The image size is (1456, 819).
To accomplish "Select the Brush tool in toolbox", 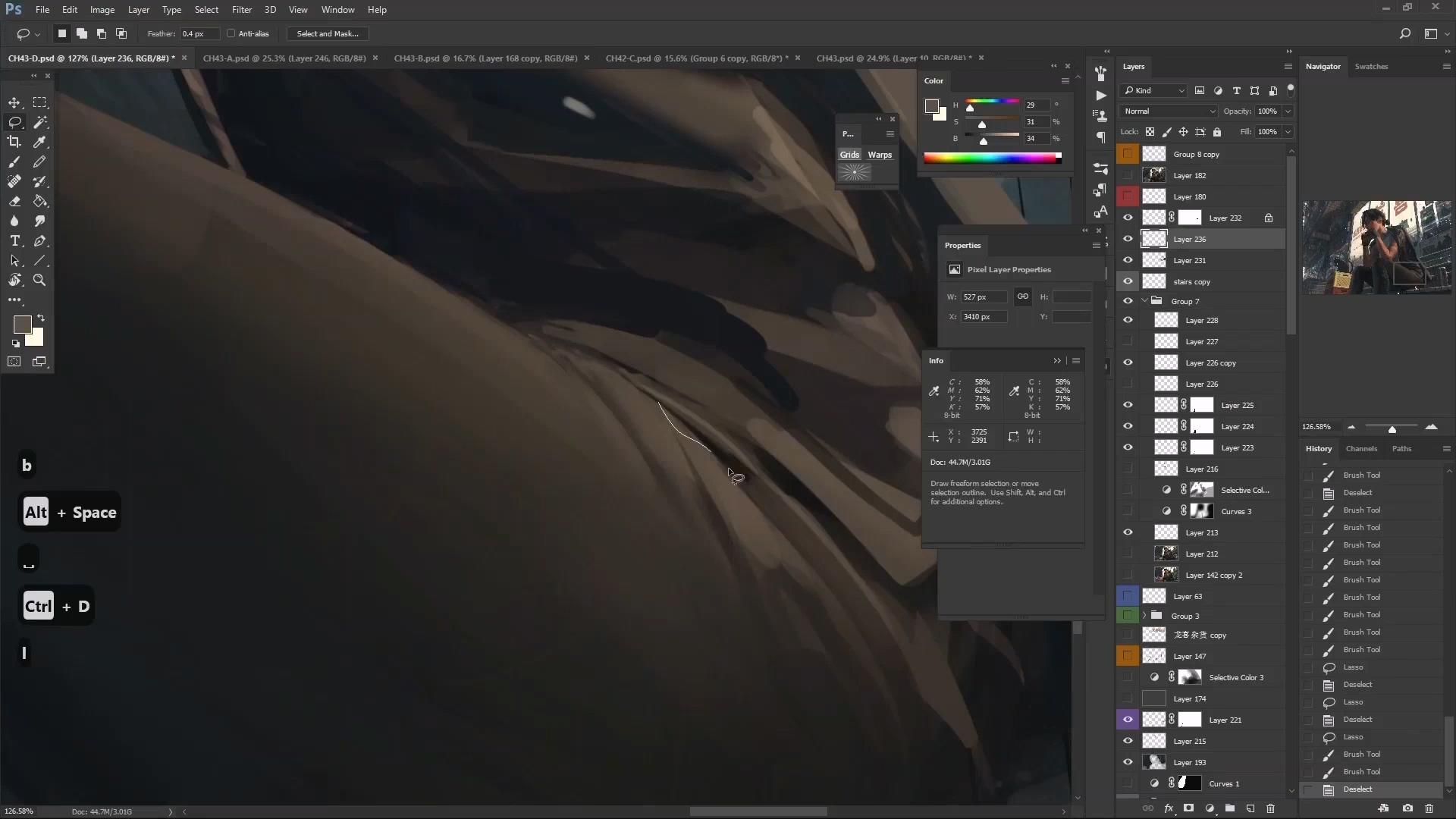I will (14, 162).
